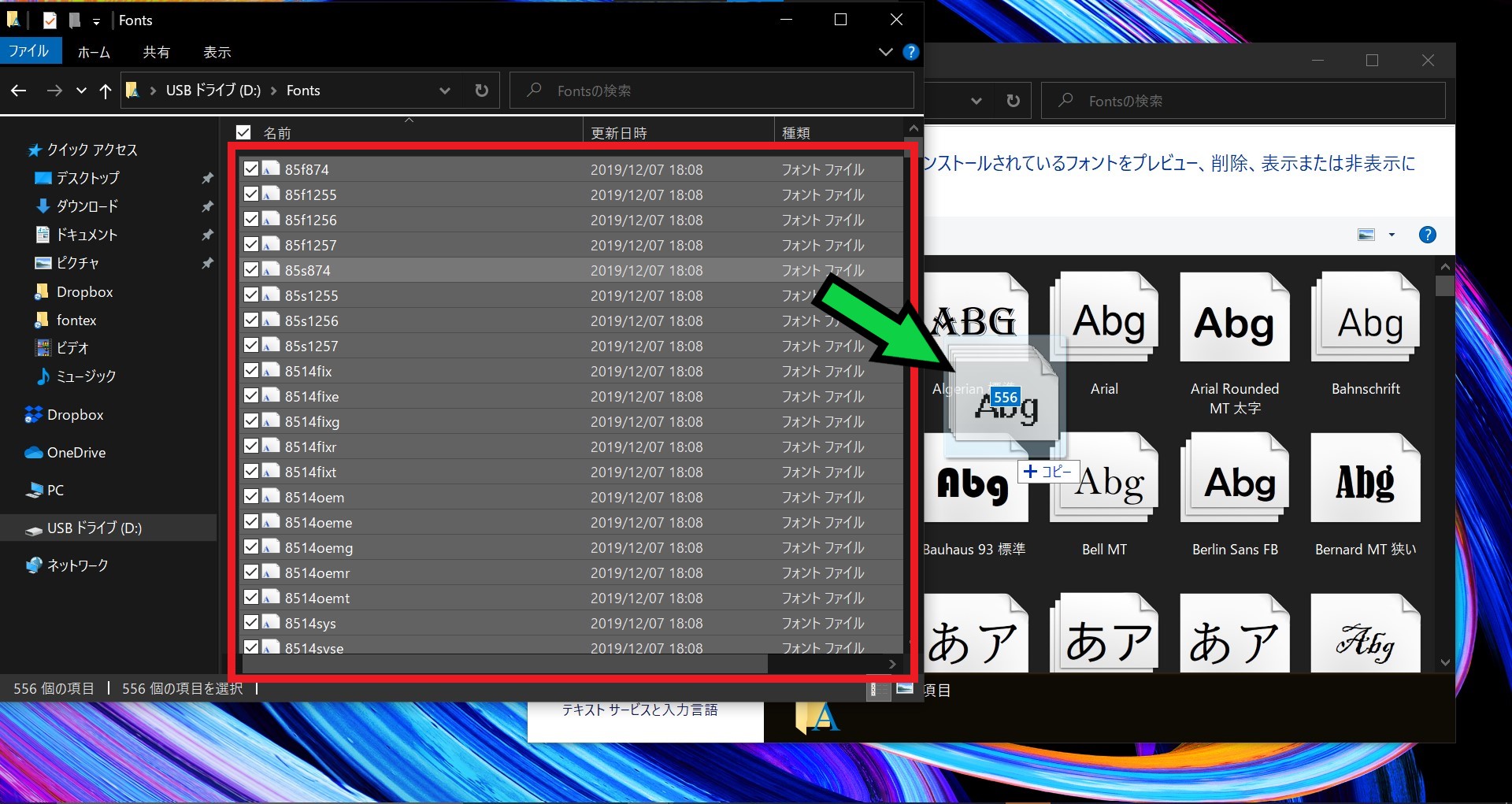Click the ビデオ folder icon

tap(43, 348)
